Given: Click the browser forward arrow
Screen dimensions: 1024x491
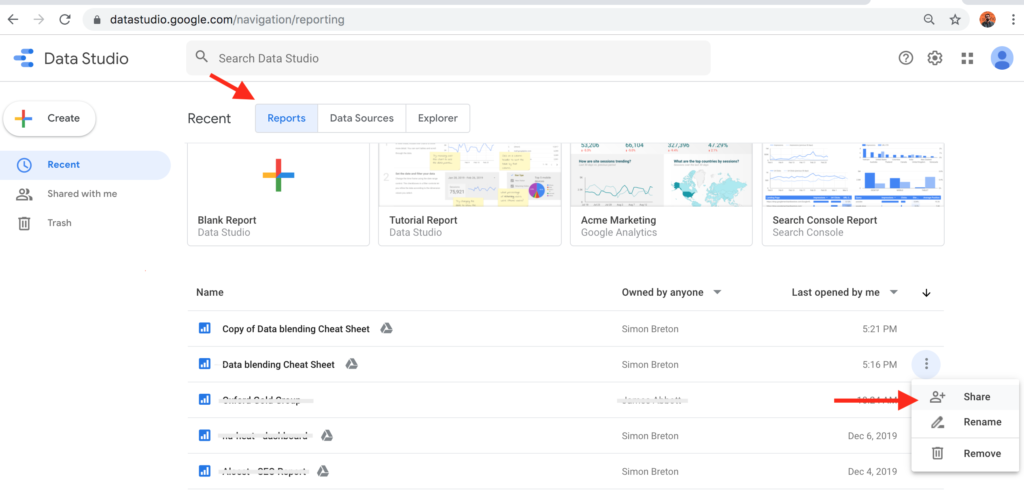Looking at the screenshot, I should point(39,20).
